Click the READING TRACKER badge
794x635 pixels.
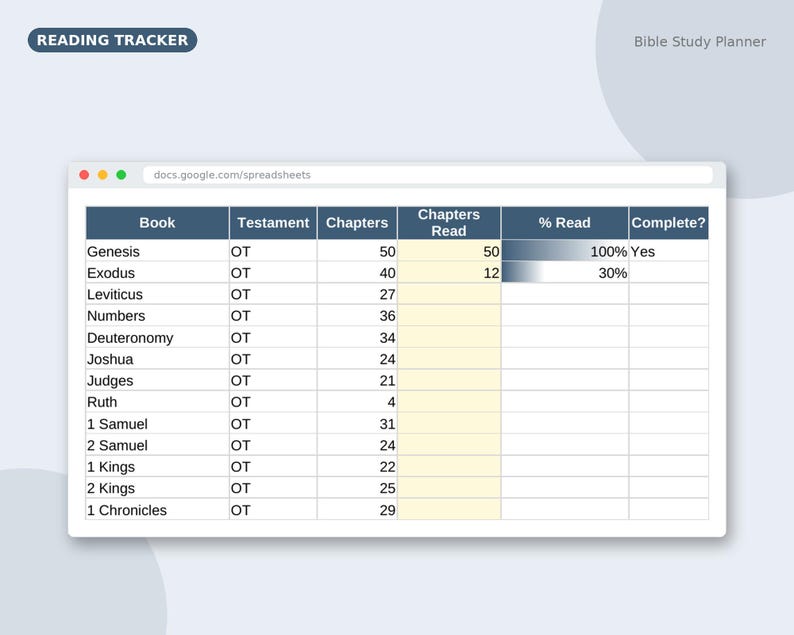[x=112, y=40]
